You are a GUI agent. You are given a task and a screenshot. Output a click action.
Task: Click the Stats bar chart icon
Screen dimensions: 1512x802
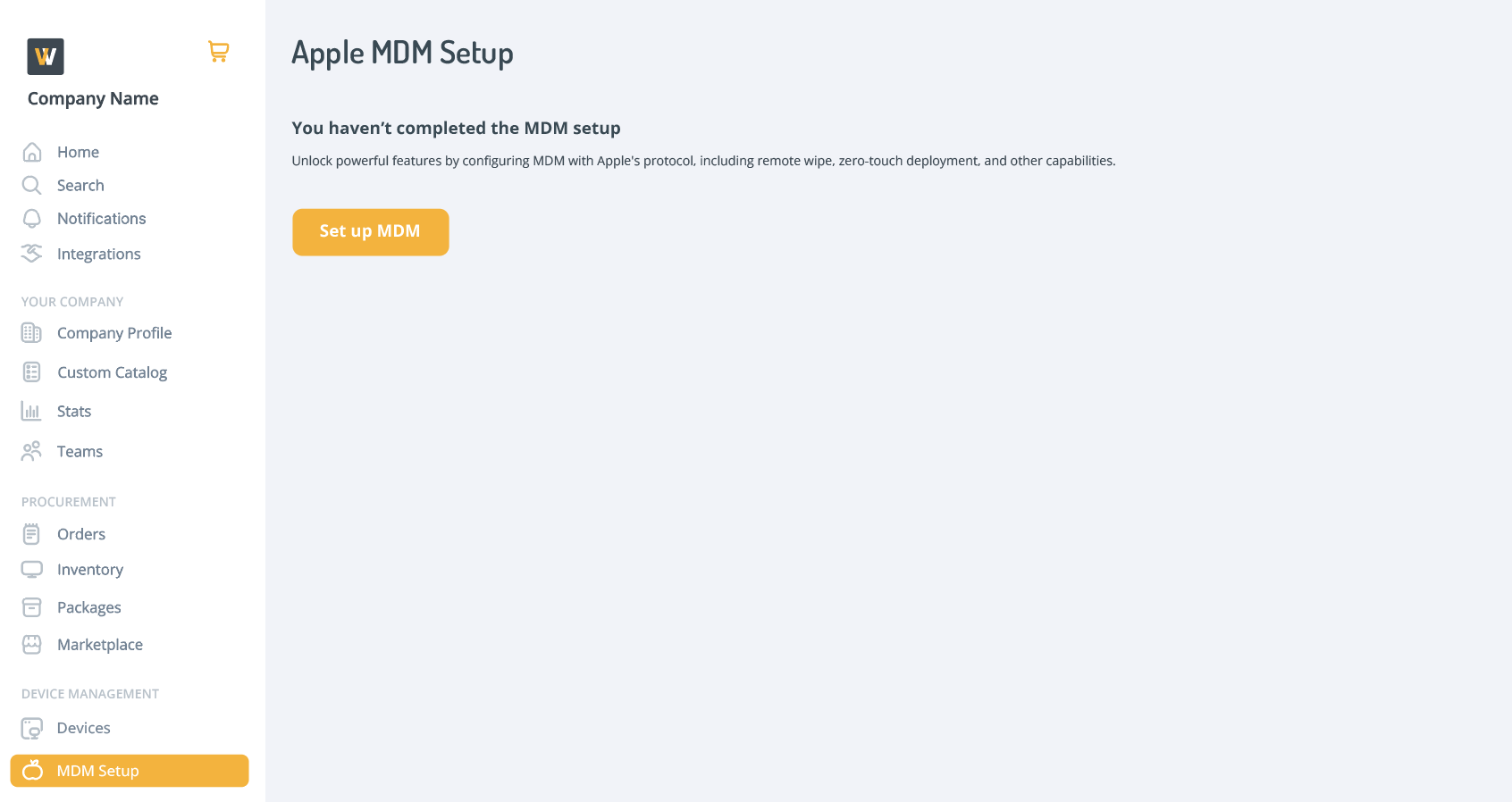[x=31, y=412]
